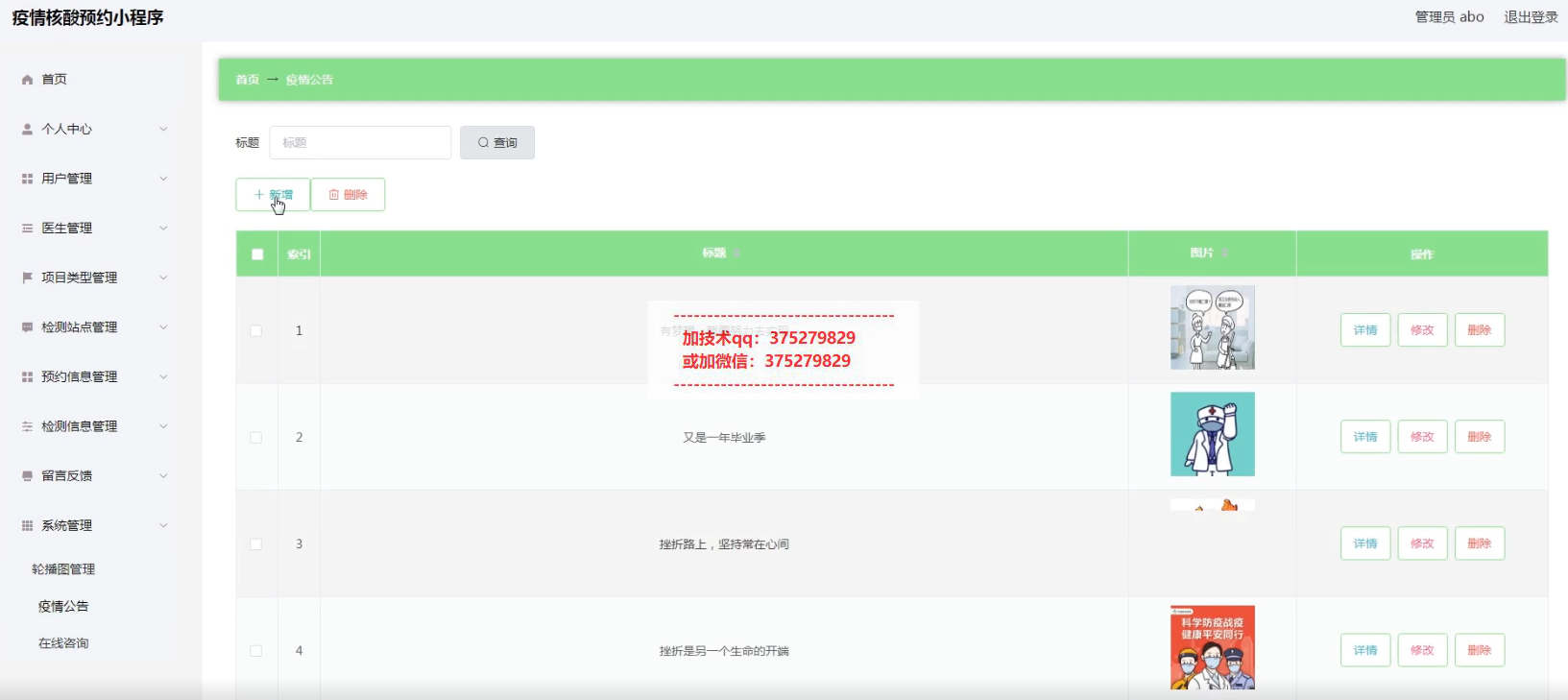Viewport: 1568px width, 700px height.
Task: Expand the 检测信息管理 chevron
Action: point(163,426)
